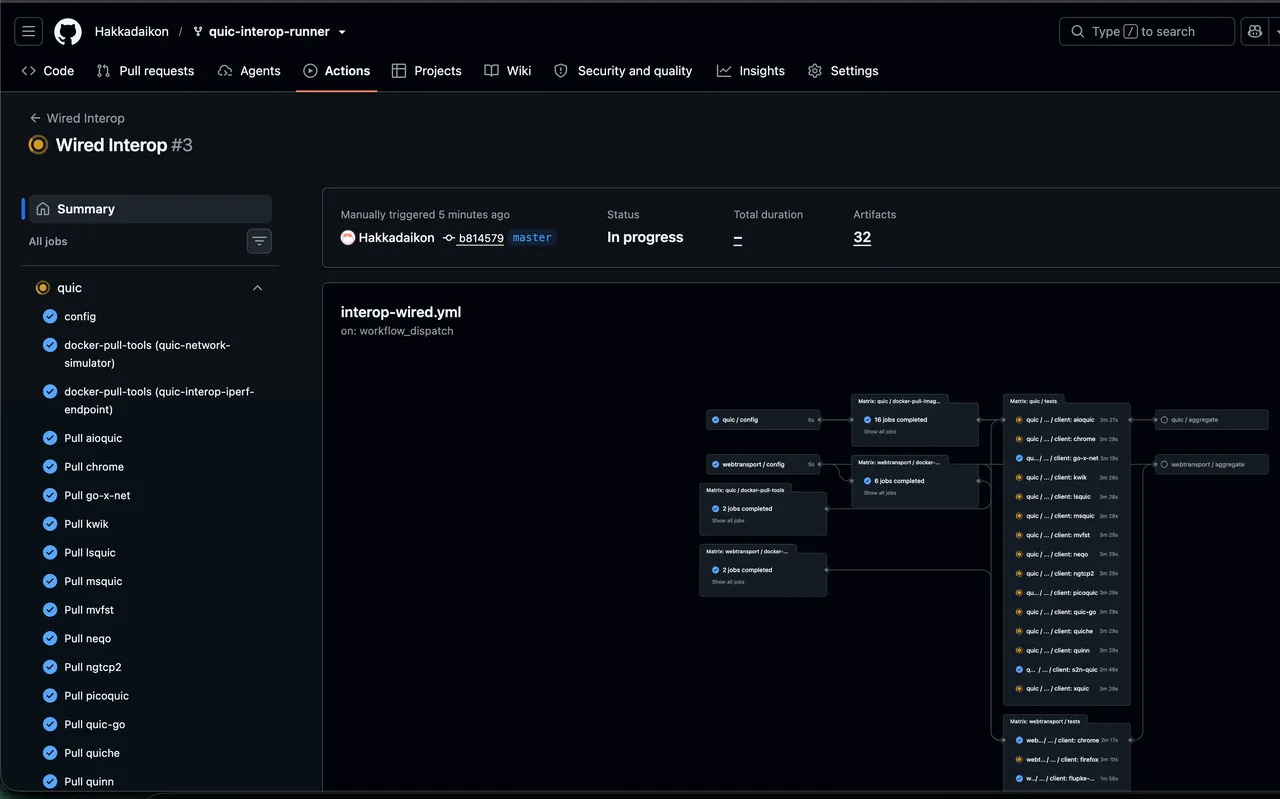Image resolution: width=1280 pixels, height=799 pixels.
Task: View the 32 artifacts link
Action: point(862,238)
